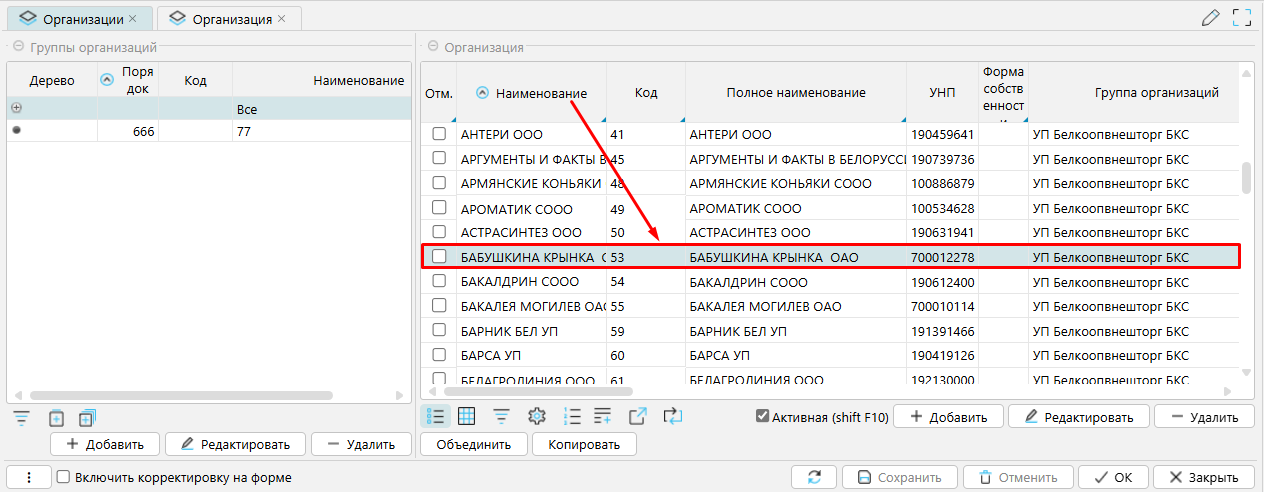Open settings gear in Организация toolbar
1264x492 pixels.
tap(536, 416)
